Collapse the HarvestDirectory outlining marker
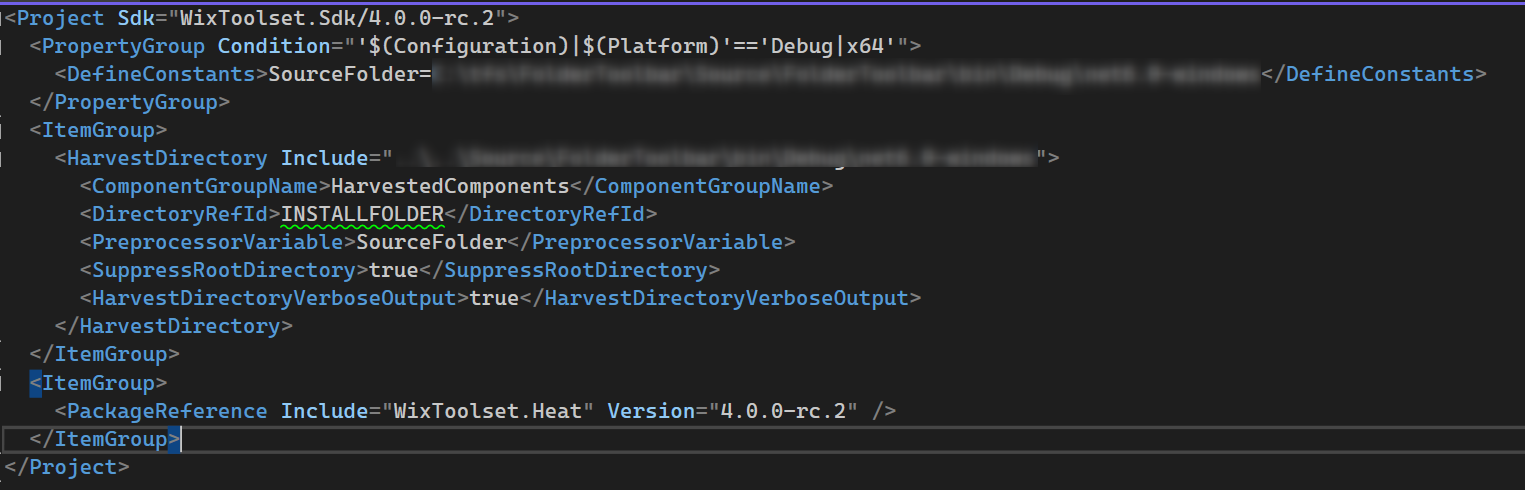1525x490 pixels. click(3, 158)
